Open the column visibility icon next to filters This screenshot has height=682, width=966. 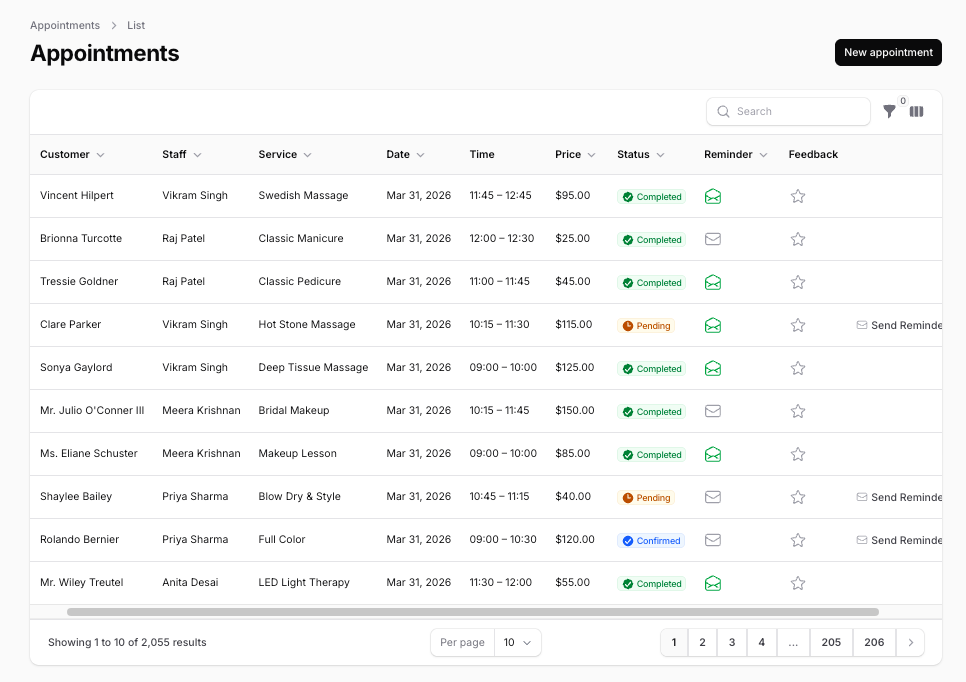(916, 111)
